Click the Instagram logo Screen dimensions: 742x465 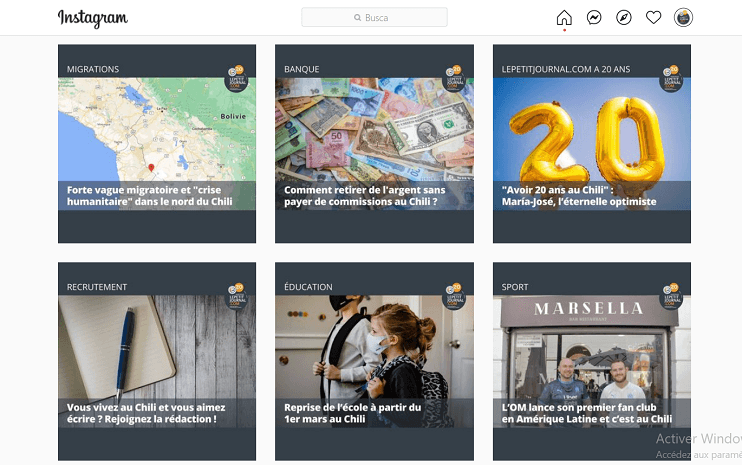coord(93,19)
